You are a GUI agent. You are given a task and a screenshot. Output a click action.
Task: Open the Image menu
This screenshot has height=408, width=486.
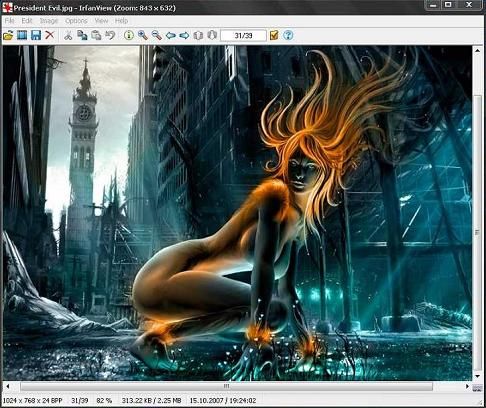49,21
